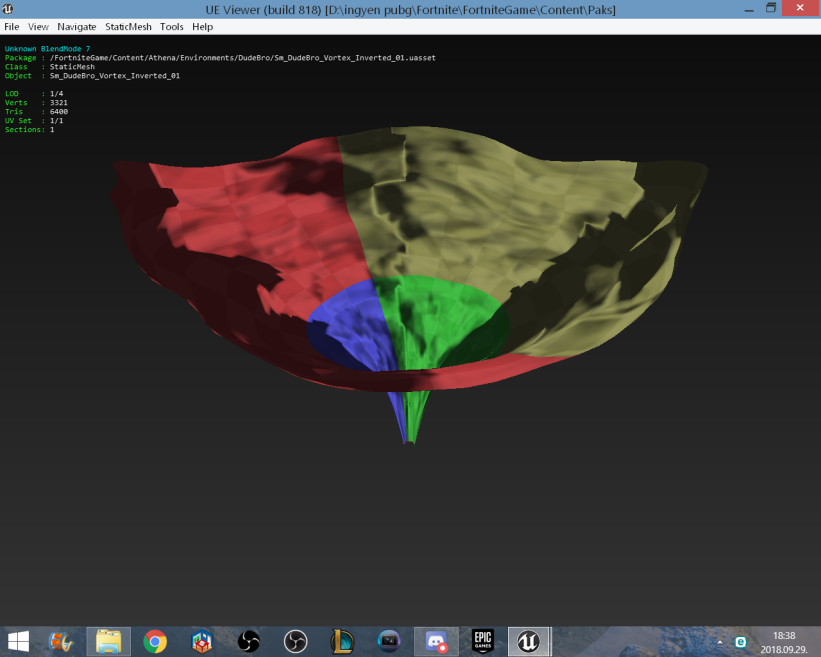Open the Tools menu
The height and width of the screenshot is (657, 821).
pos(171,26)
